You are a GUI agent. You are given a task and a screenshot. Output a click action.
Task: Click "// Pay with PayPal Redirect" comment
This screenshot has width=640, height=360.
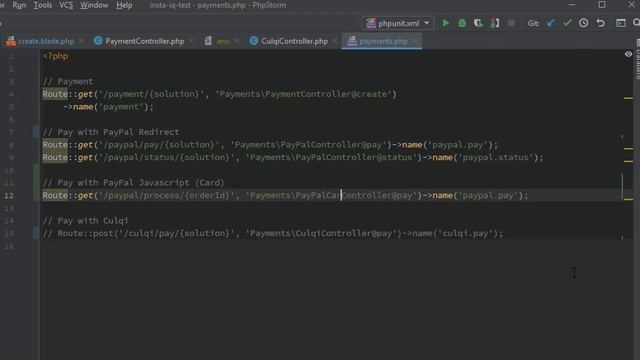pyautogui.click(x=111, y=132)
